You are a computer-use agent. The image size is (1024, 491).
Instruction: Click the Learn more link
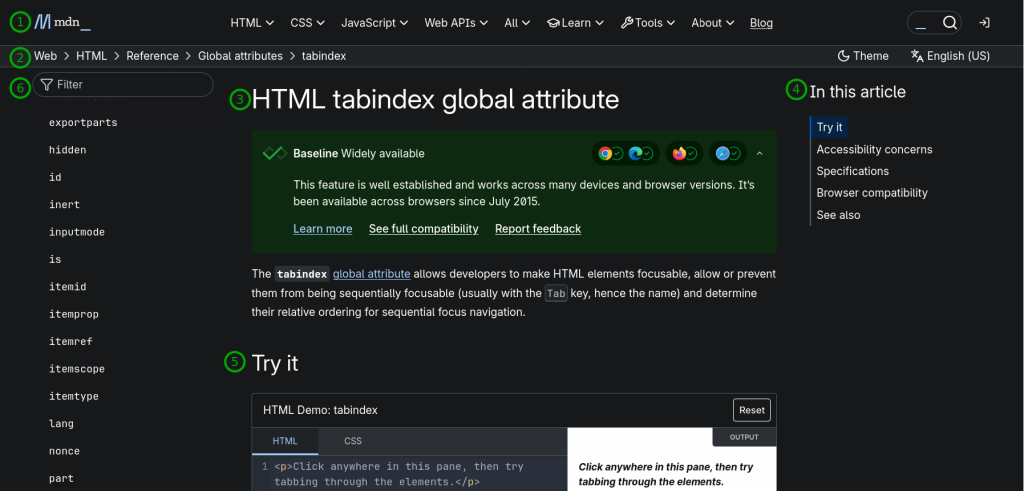(323, 229)
